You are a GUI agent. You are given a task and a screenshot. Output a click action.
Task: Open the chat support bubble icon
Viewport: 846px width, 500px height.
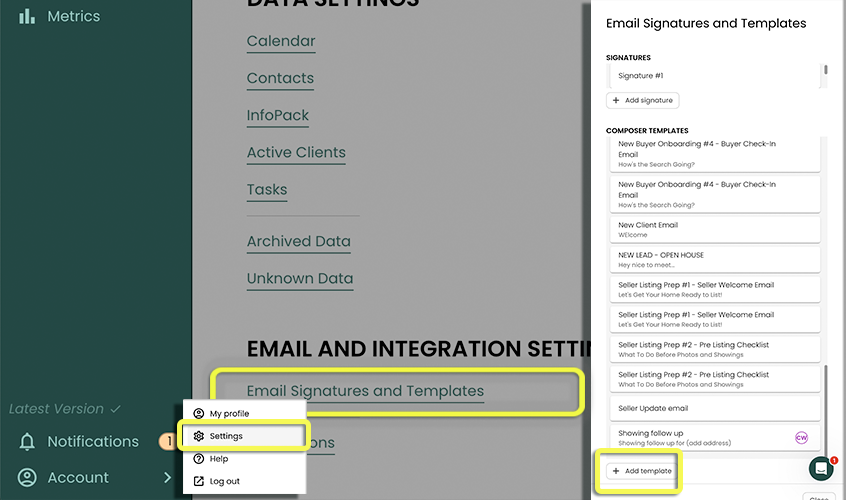[821, 469]
